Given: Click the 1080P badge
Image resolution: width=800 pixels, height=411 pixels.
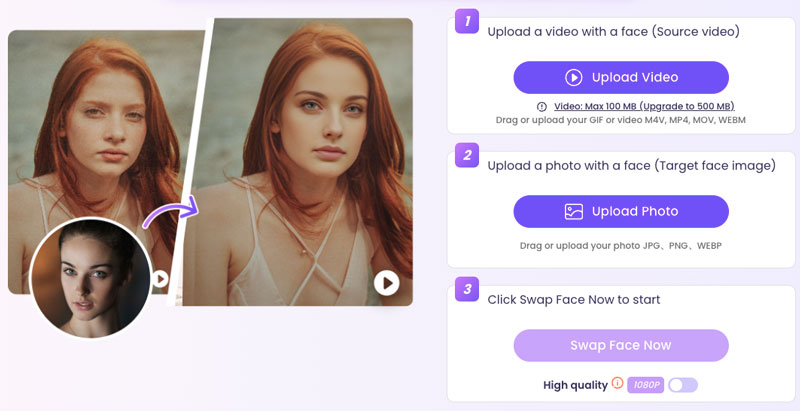Looking at the screenshot, I should point(645,385).
